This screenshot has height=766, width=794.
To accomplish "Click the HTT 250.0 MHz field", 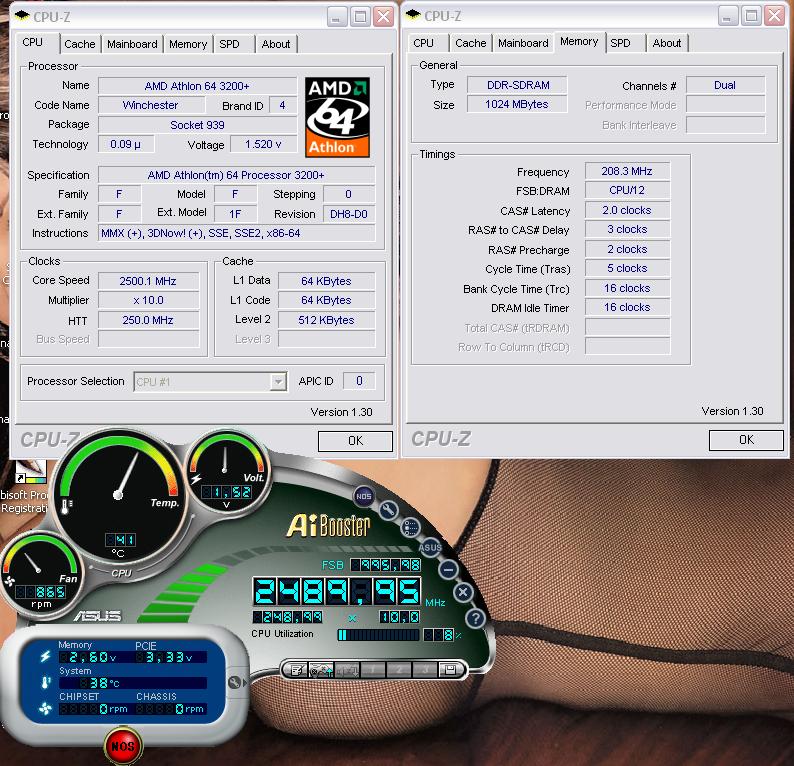I will [148, 320].
